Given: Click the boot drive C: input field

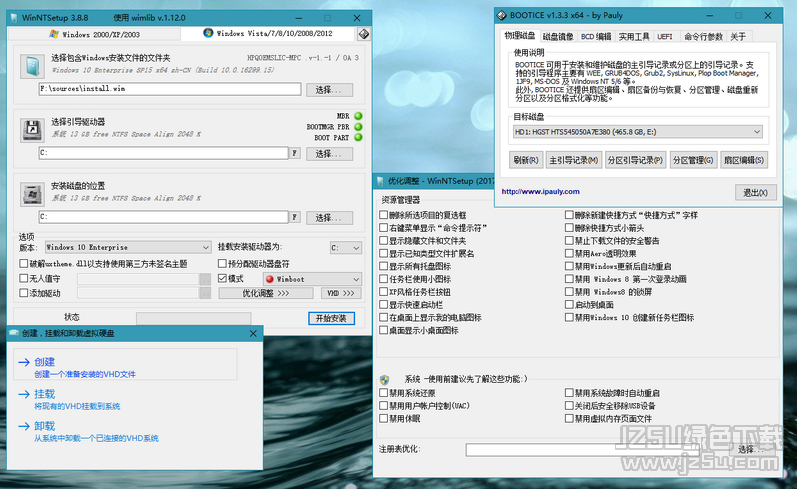Looking at the screenshot, I should click(x=164, y=152).
